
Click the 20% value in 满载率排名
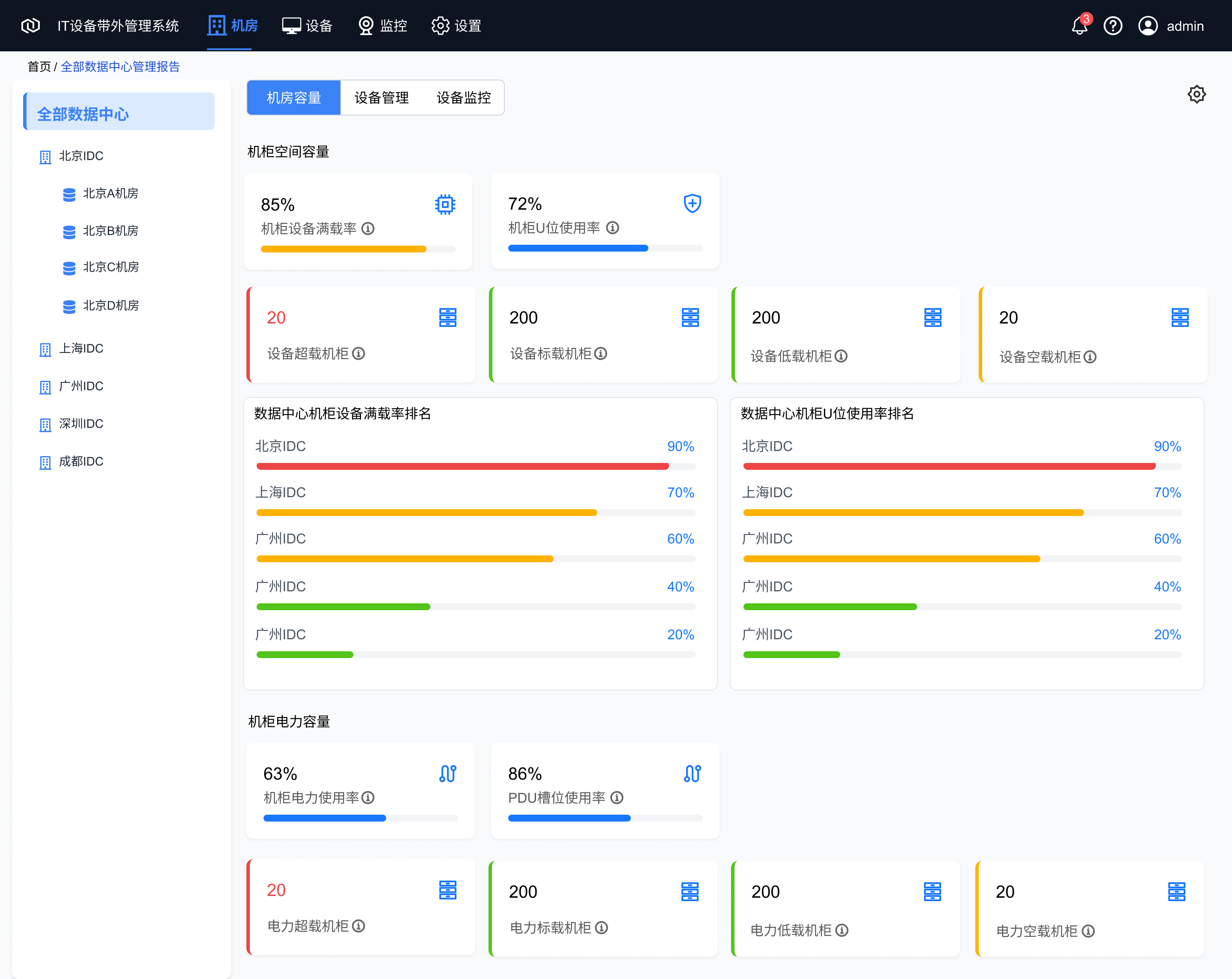click(680, 635)
